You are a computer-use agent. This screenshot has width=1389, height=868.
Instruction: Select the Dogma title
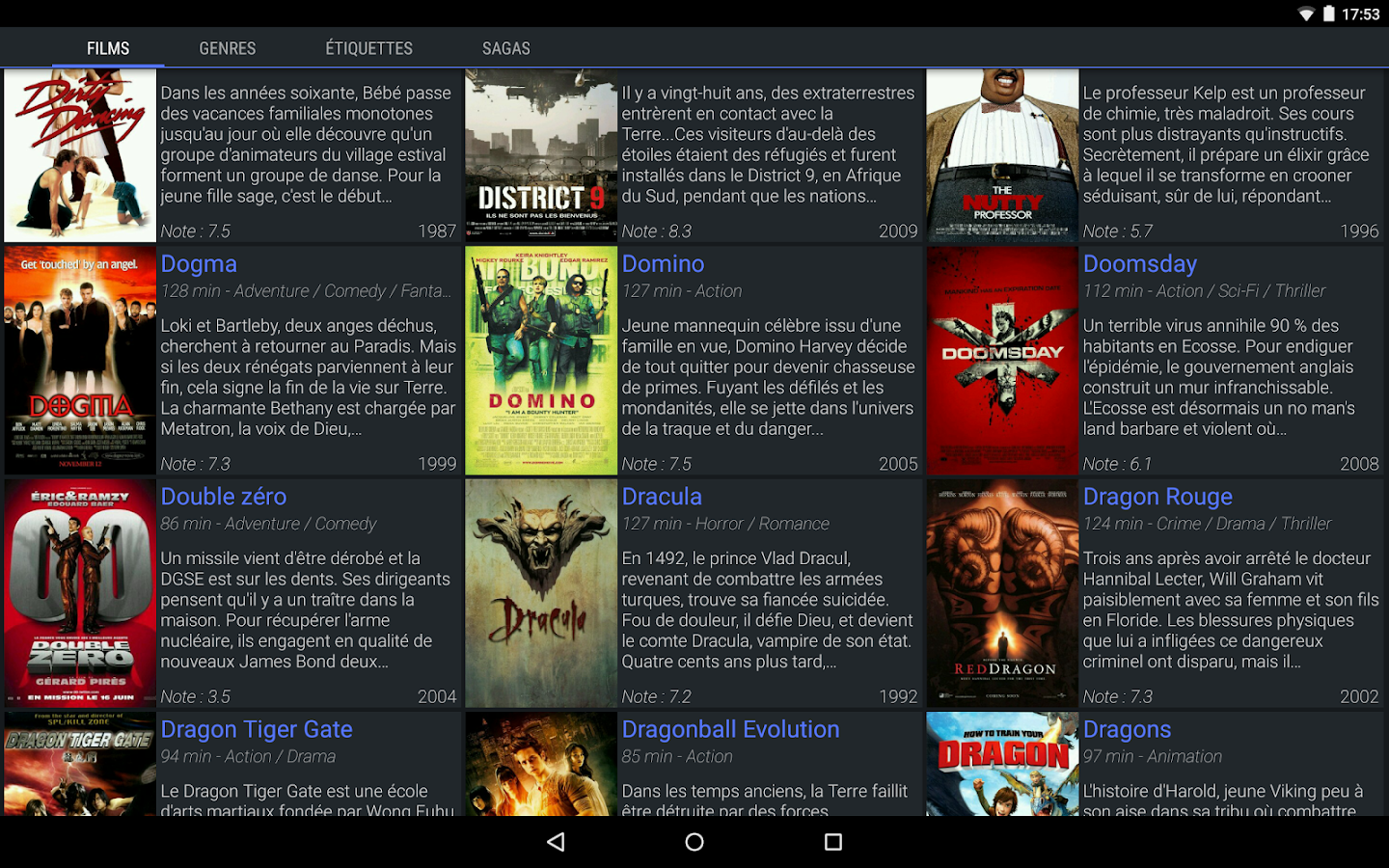[199, 264]
